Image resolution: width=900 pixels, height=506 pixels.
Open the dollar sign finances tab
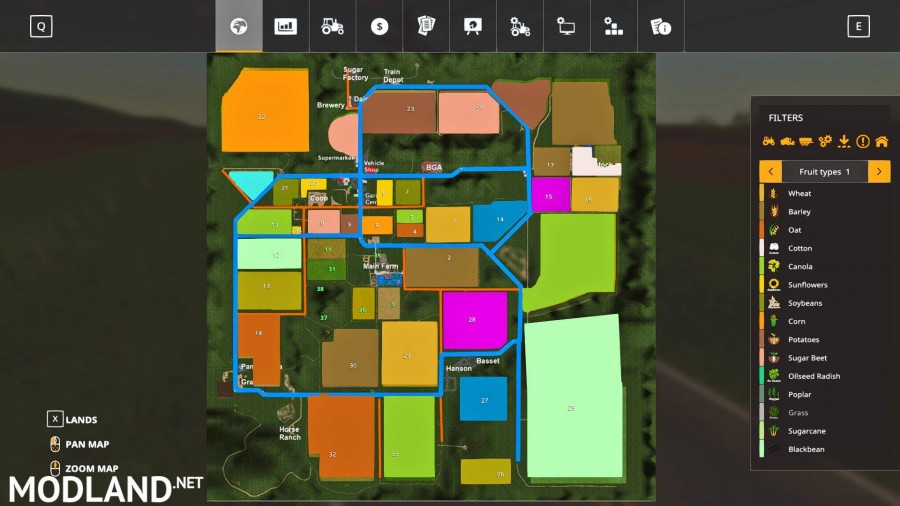[379, 26]
